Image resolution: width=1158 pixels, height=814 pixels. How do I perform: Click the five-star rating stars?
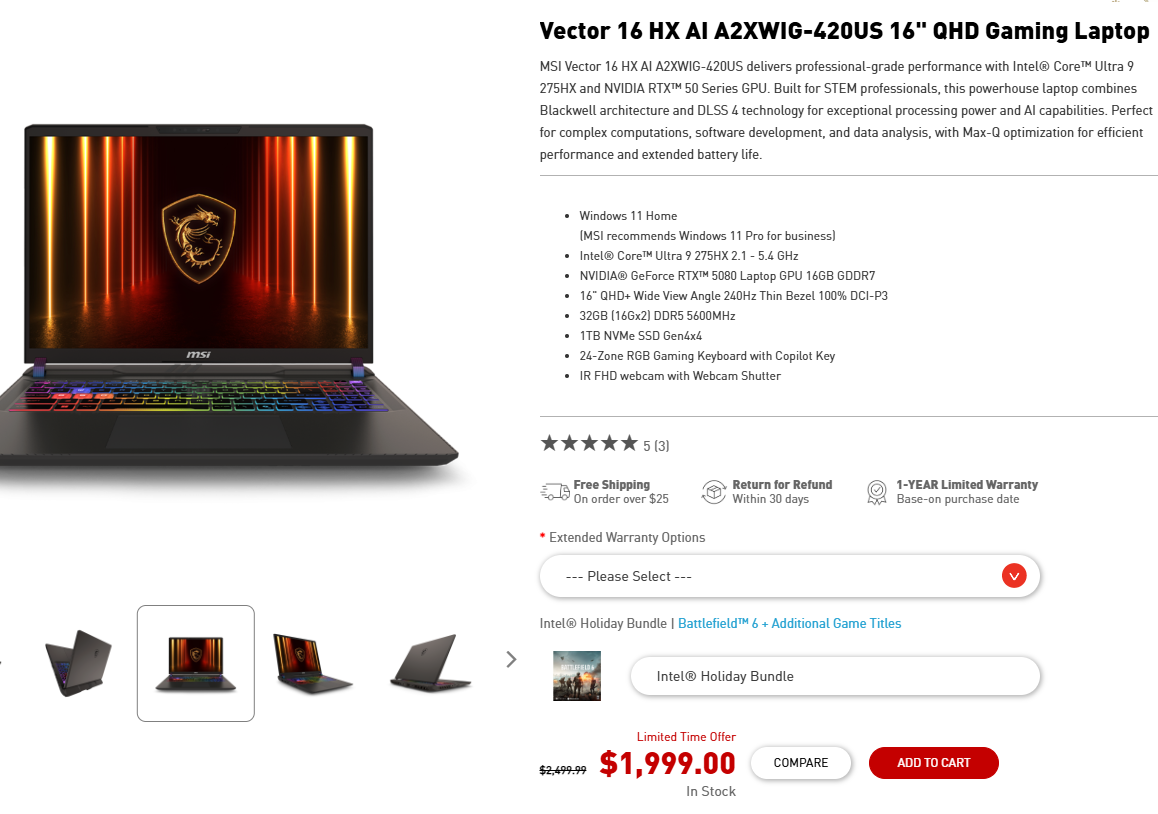point(589,444)
